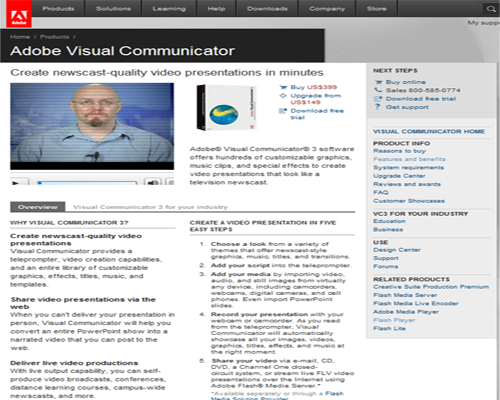The height and width of the screenshot is (400, 500).
Task: Open the search magnifier icon
Action: click(491, 9)
